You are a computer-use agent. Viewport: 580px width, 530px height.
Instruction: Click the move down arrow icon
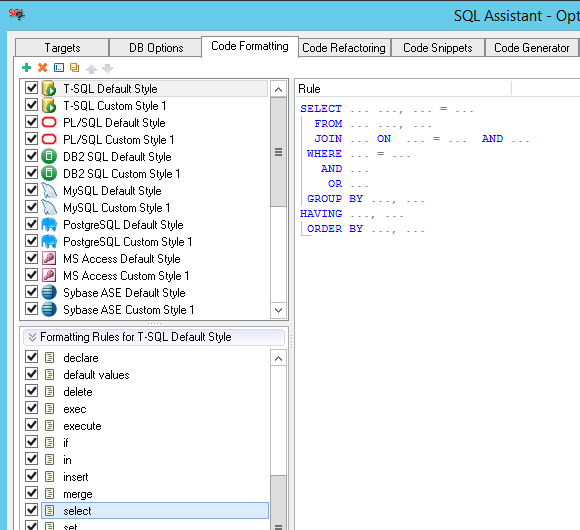pos(107,68)
